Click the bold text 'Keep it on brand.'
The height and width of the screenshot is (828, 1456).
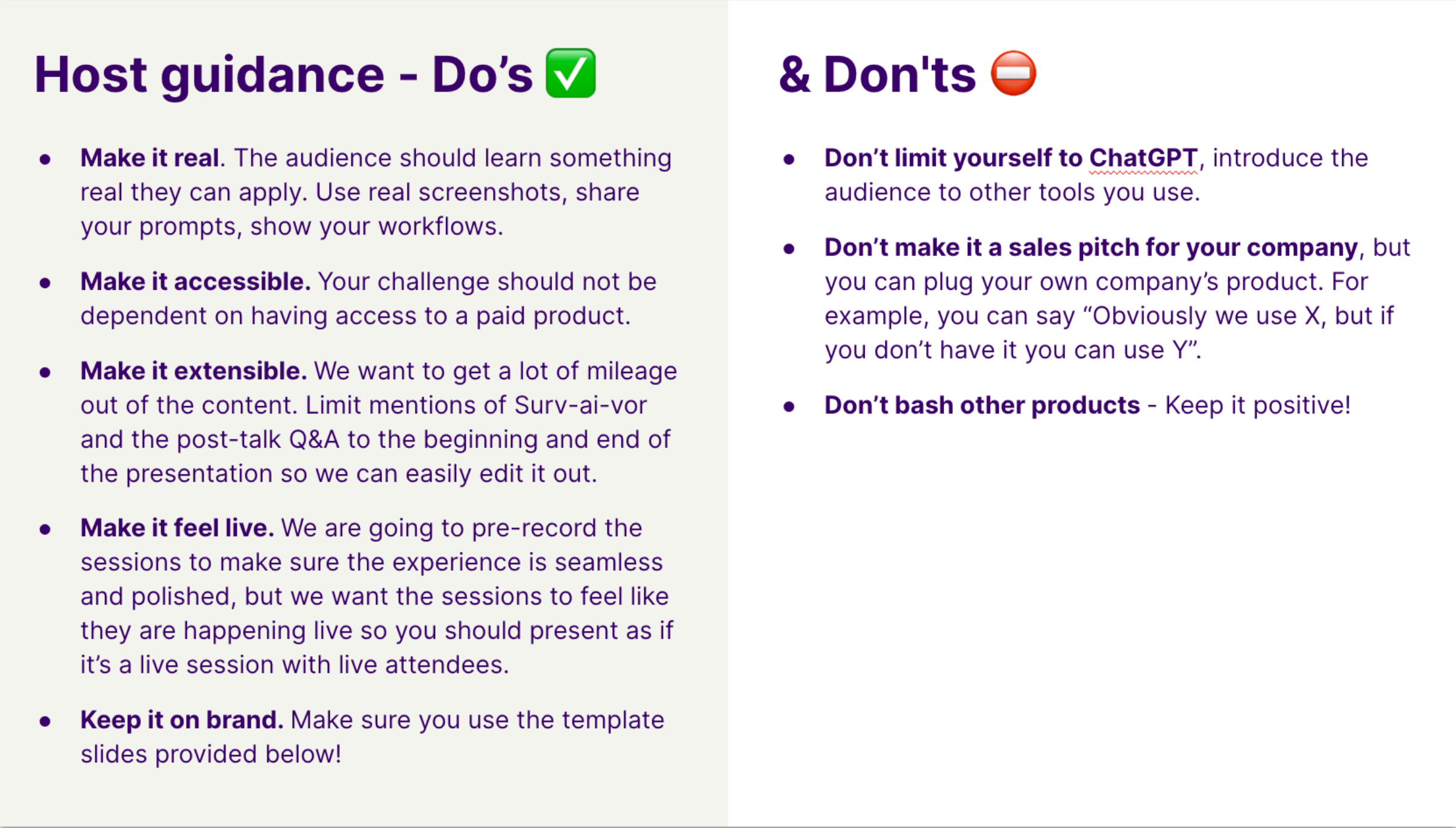[182, 720]
